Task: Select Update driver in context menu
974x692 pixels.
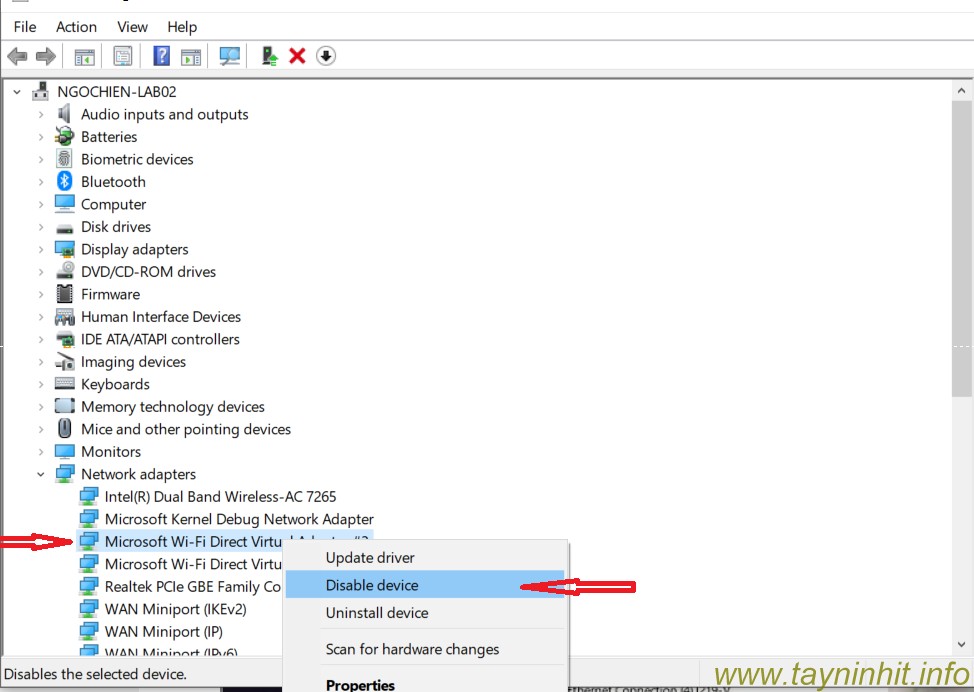Action: click(370, 558)
